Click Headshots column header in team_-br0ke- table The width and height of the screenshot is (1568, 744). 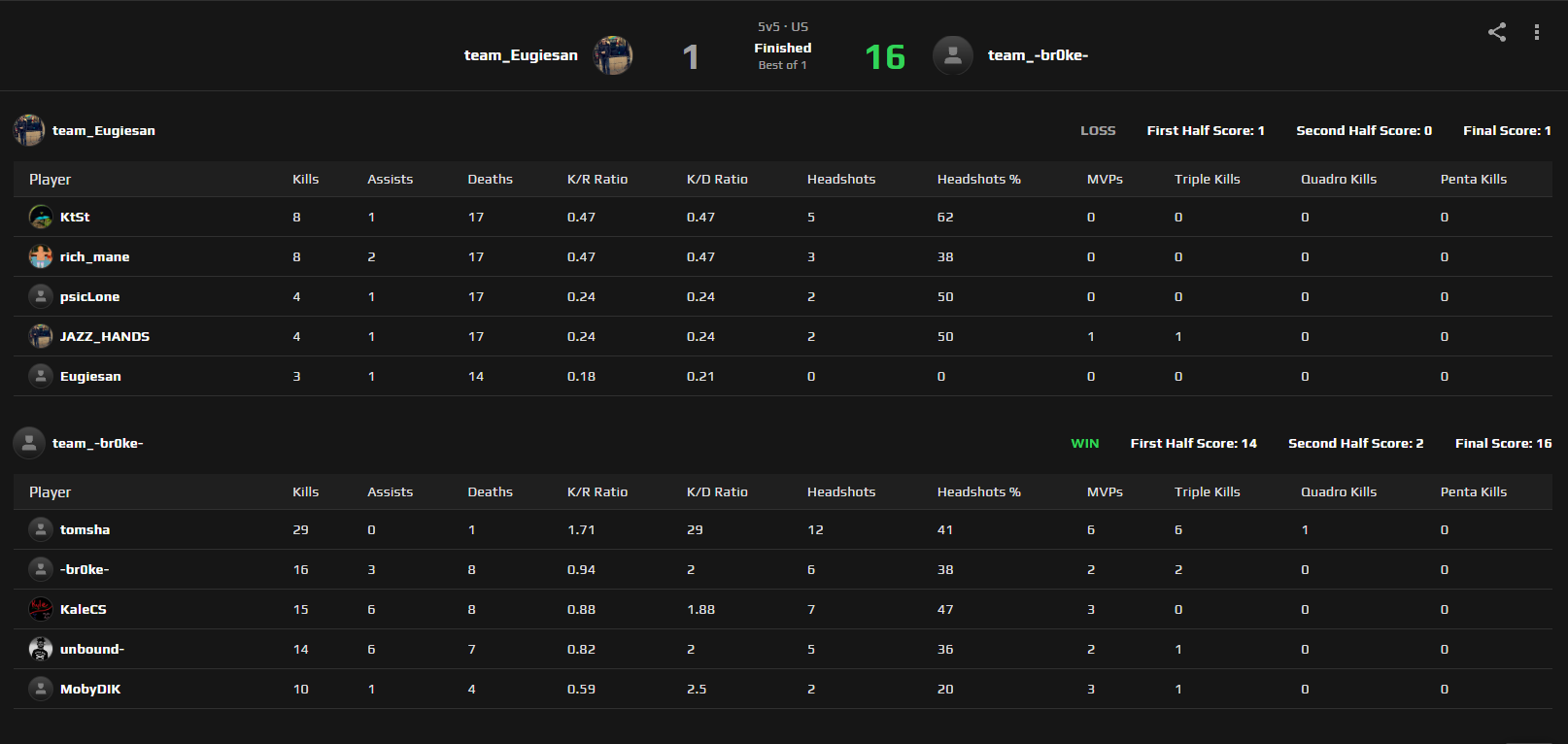[x=841, y=491]
